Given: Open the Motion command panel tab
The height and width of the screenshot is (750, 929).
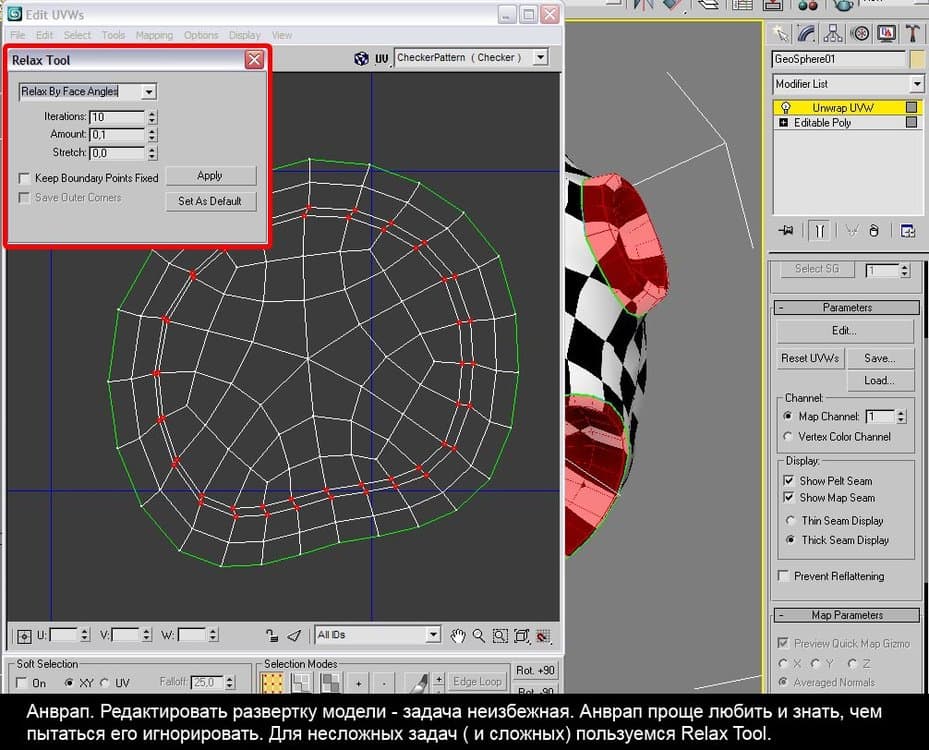Looking at the screenshot, I should tap(860, 33).
